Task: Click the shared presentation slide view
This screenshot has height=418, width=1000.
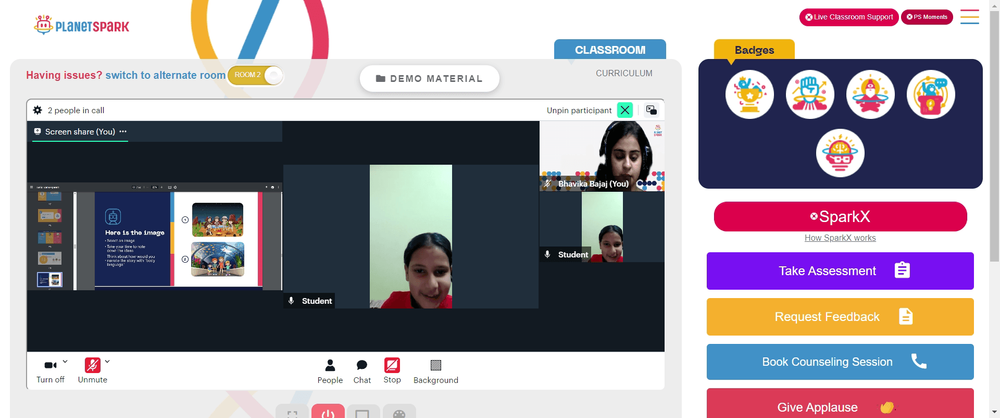Action: tap(154, 237)
